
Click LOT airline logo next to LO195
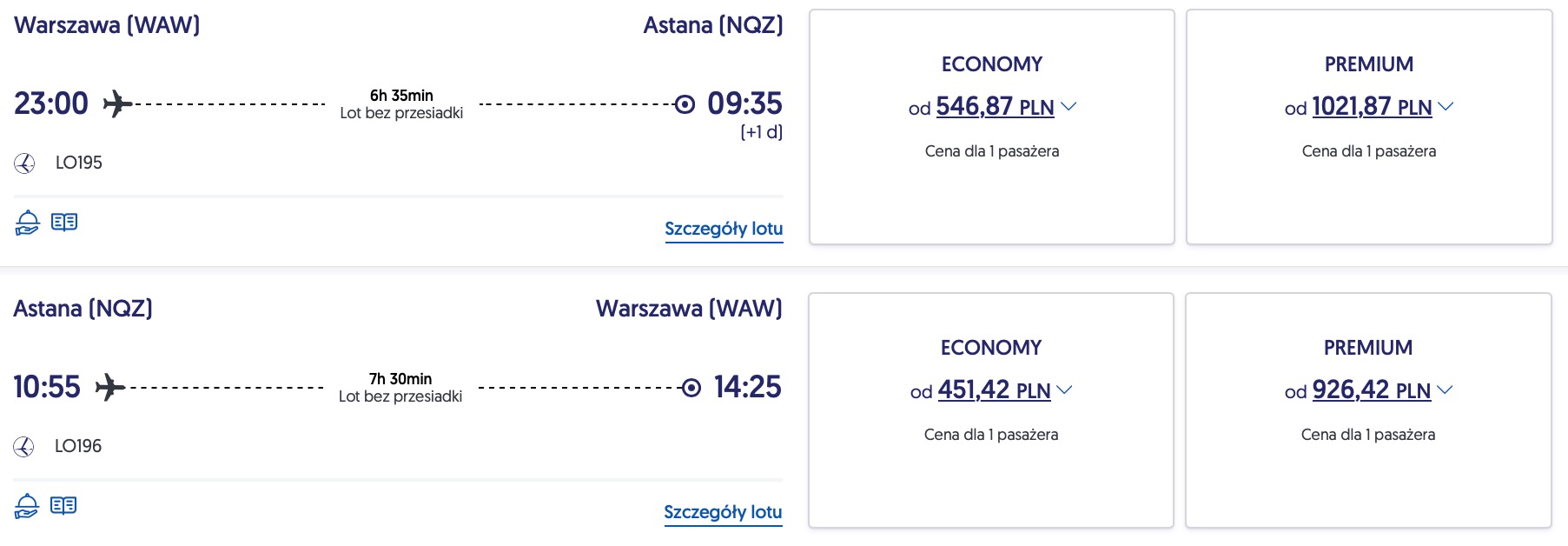tap(24, 163)
